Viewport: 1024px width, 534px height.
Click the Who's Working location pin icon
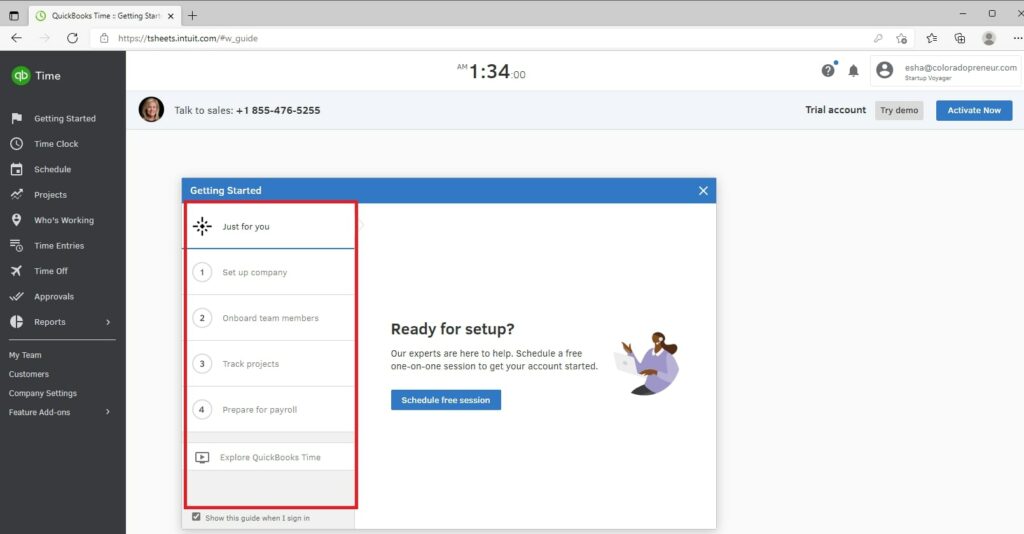click(x=16, y=220)
